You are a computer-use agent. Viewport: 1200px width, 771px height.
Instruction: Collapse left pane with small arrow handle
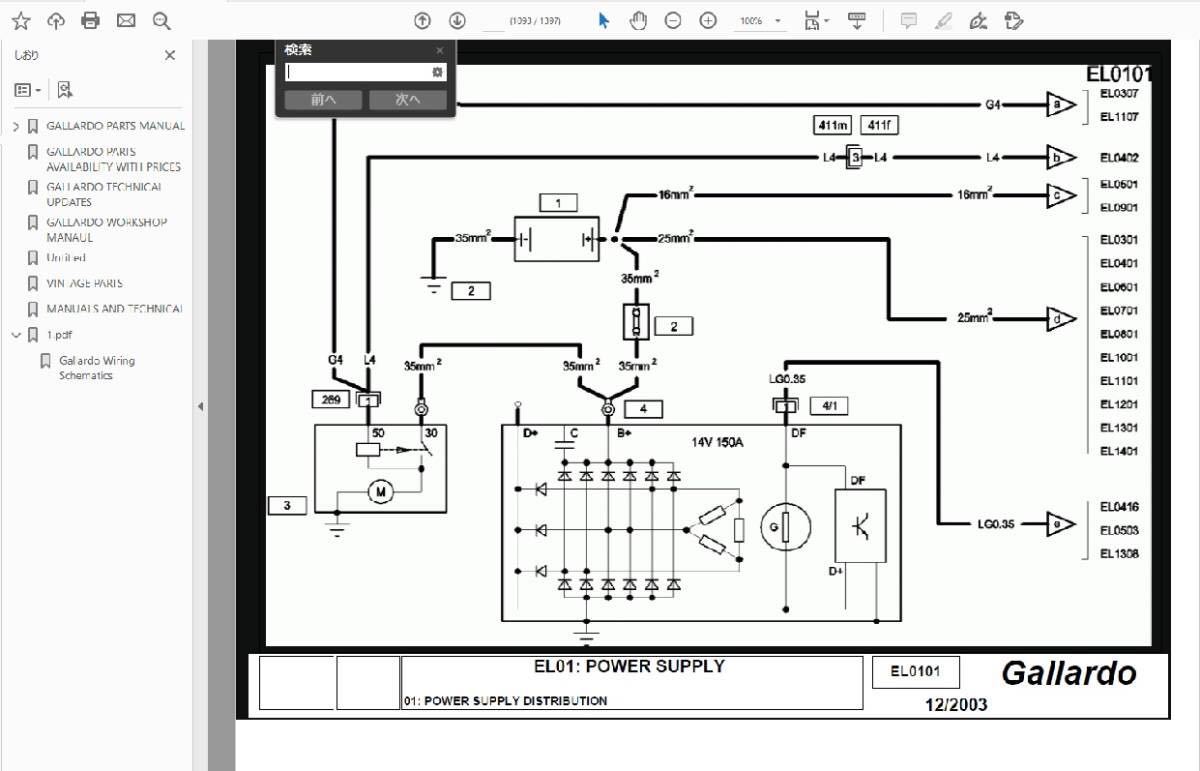[200, 406]
